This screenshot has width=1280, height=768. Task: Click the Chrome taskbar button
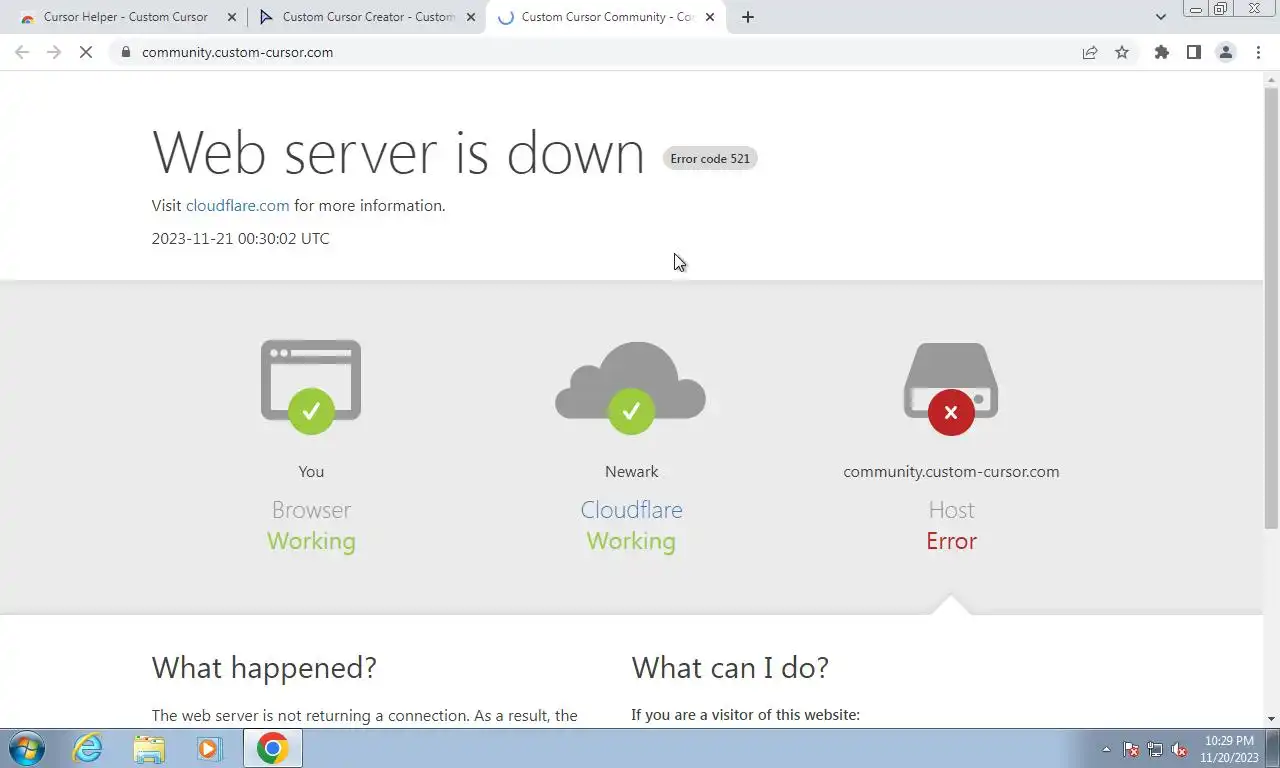tap(272, 748)
